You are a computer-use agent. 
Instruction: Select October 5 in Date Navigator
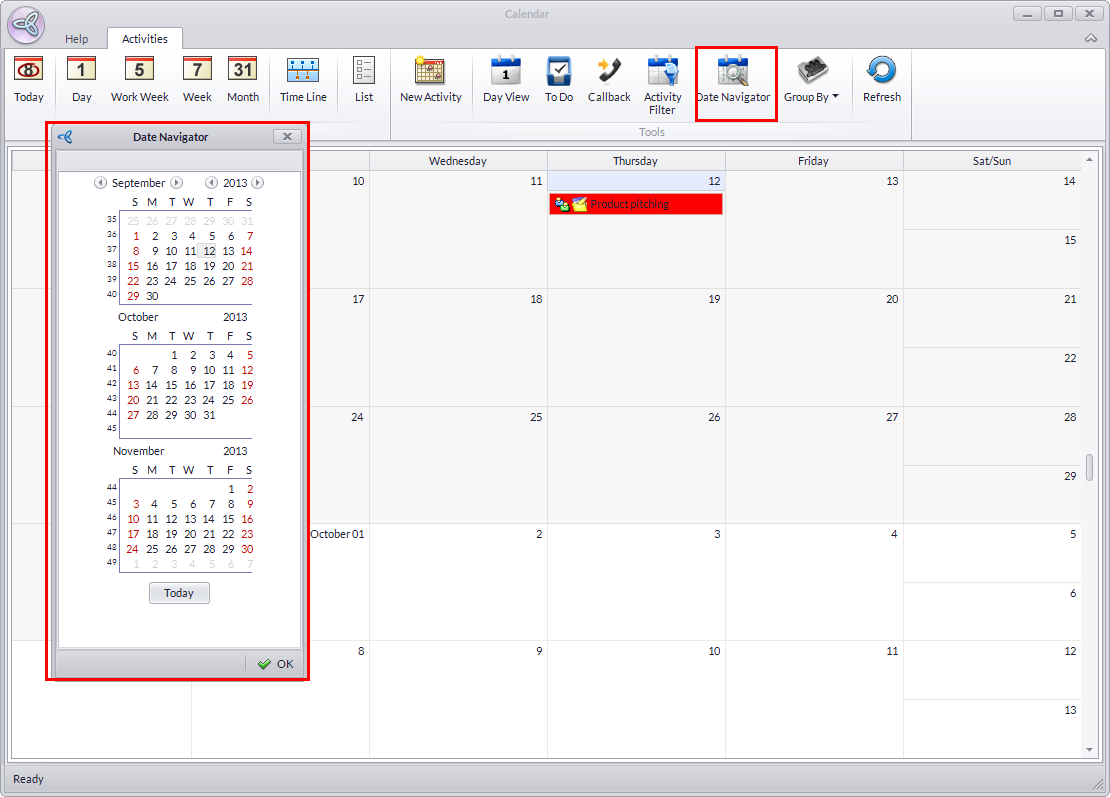(x=249, y=355)
